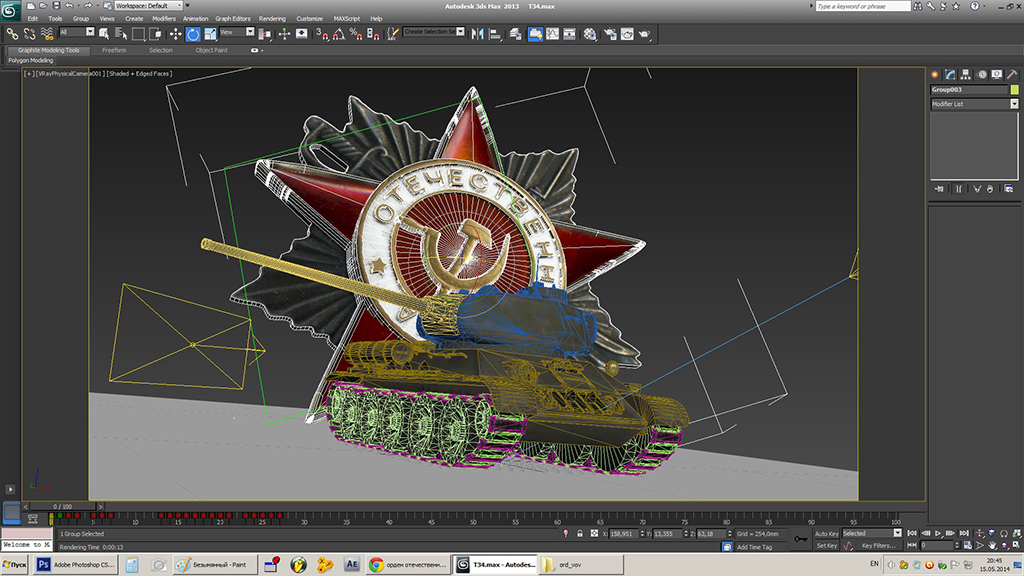Click the Align tool
Image resolution: width=1024 pixels, height=576 pixels.
point(495,34)
